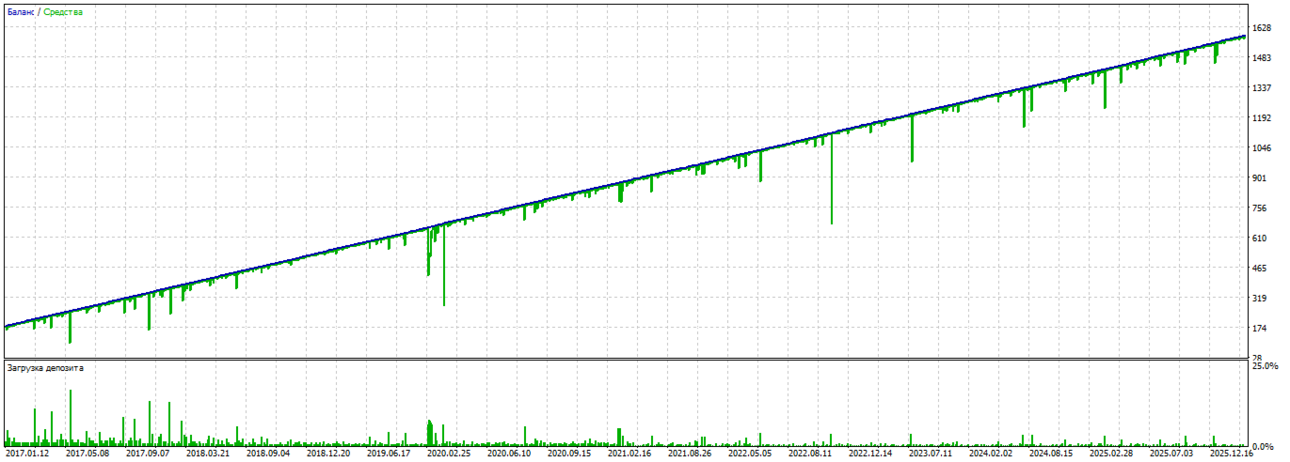Select the 2025.12.16 date label
Screen dimensions: 1290x462
pyautogui.click(x=1231, y=453)
